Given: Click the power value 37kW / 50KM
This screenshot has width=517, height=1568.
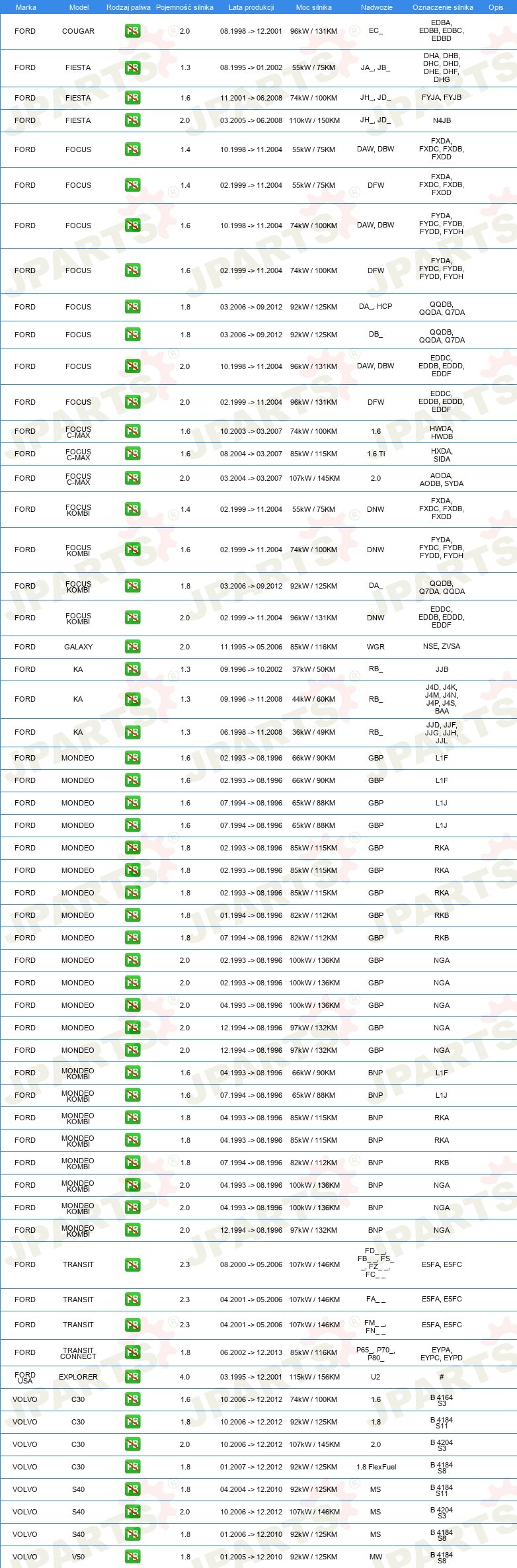Looking at the screenshot, I should (x=314, y=669).
